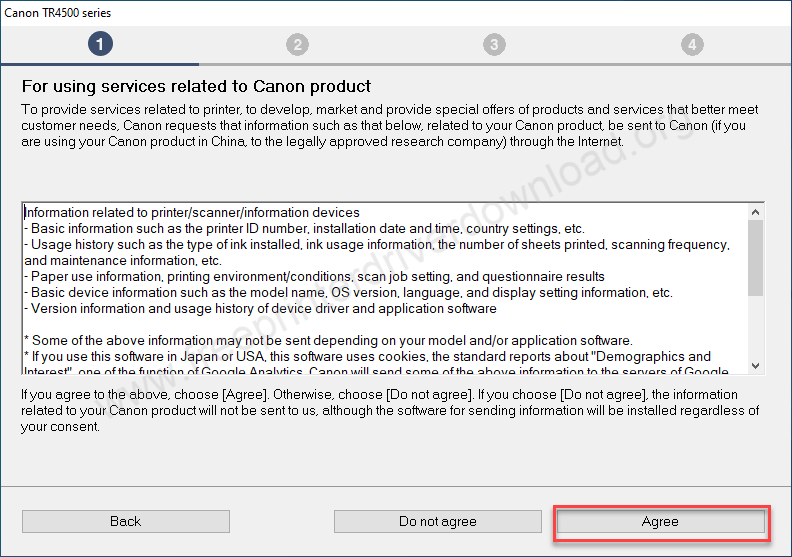The width and height of the screenshot is (792, 557).
Task: Click step 2 indicator circle
Action: click(298, 44)
